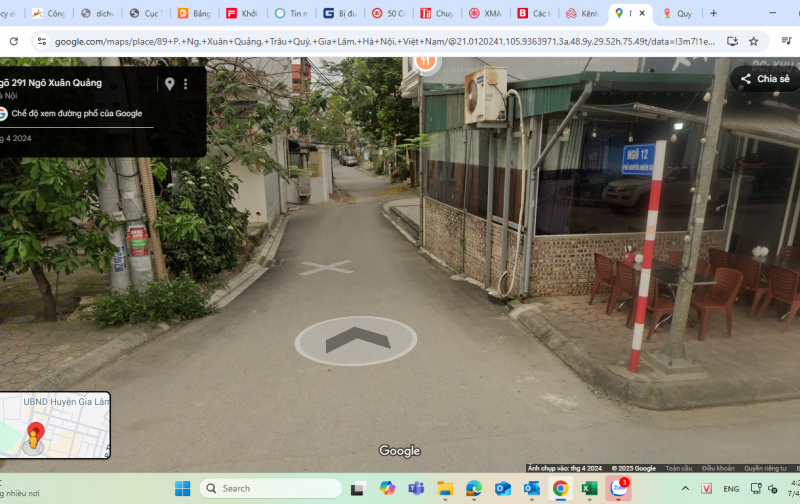Open site information icon in address bar
The height and width of the screenshot is (504, 800).
point(42,41)
